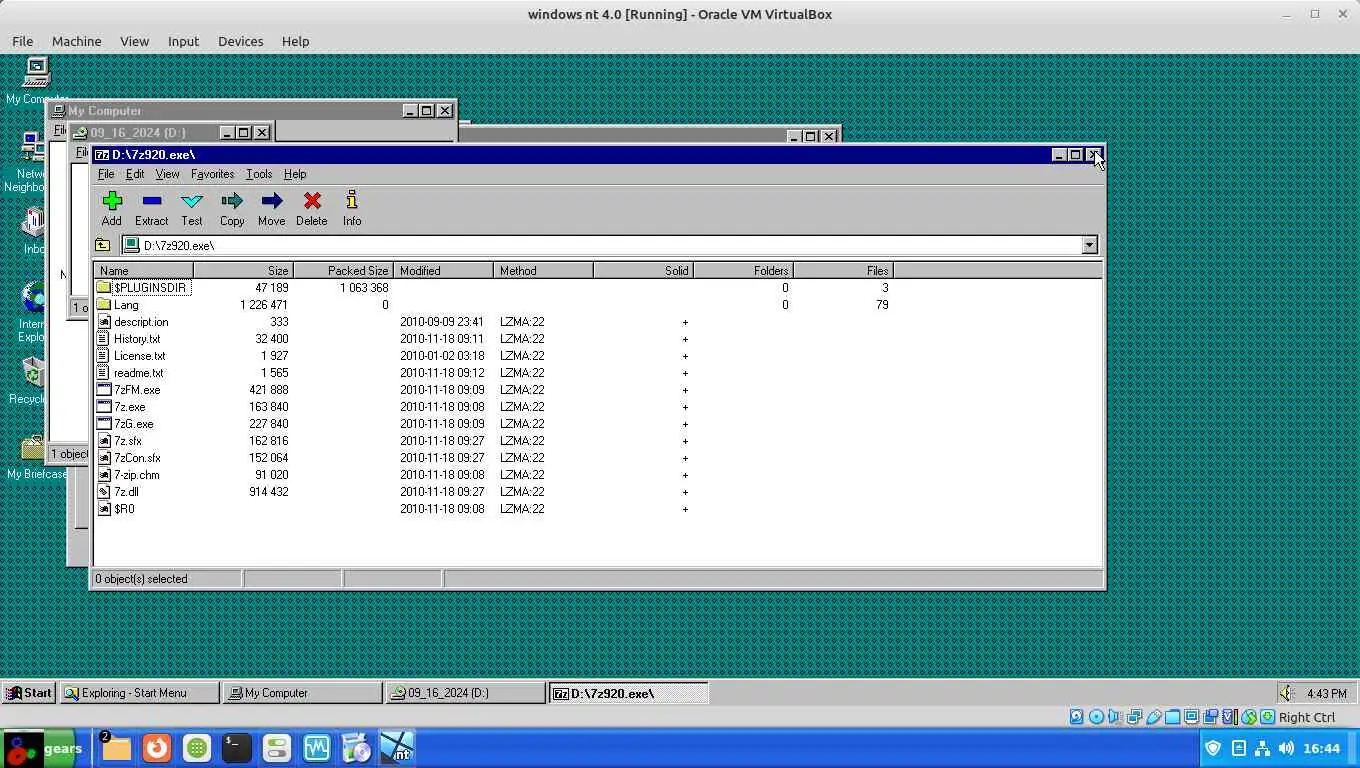Sort by the Size column header
Viewport: 1360px width, 768px height.
click(x=243, y=271)
